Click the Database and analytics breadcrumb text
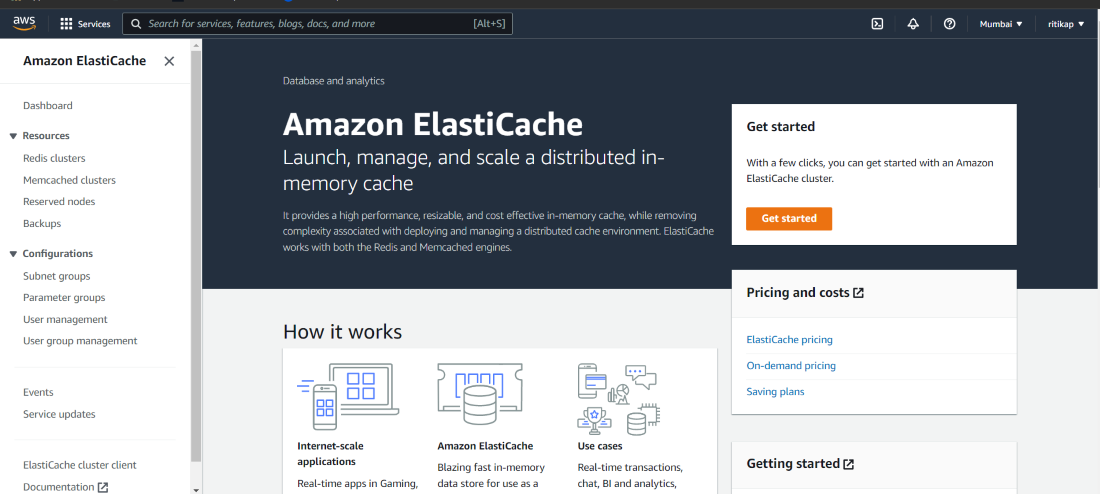Screen dimensions: 1100x494 333,81
